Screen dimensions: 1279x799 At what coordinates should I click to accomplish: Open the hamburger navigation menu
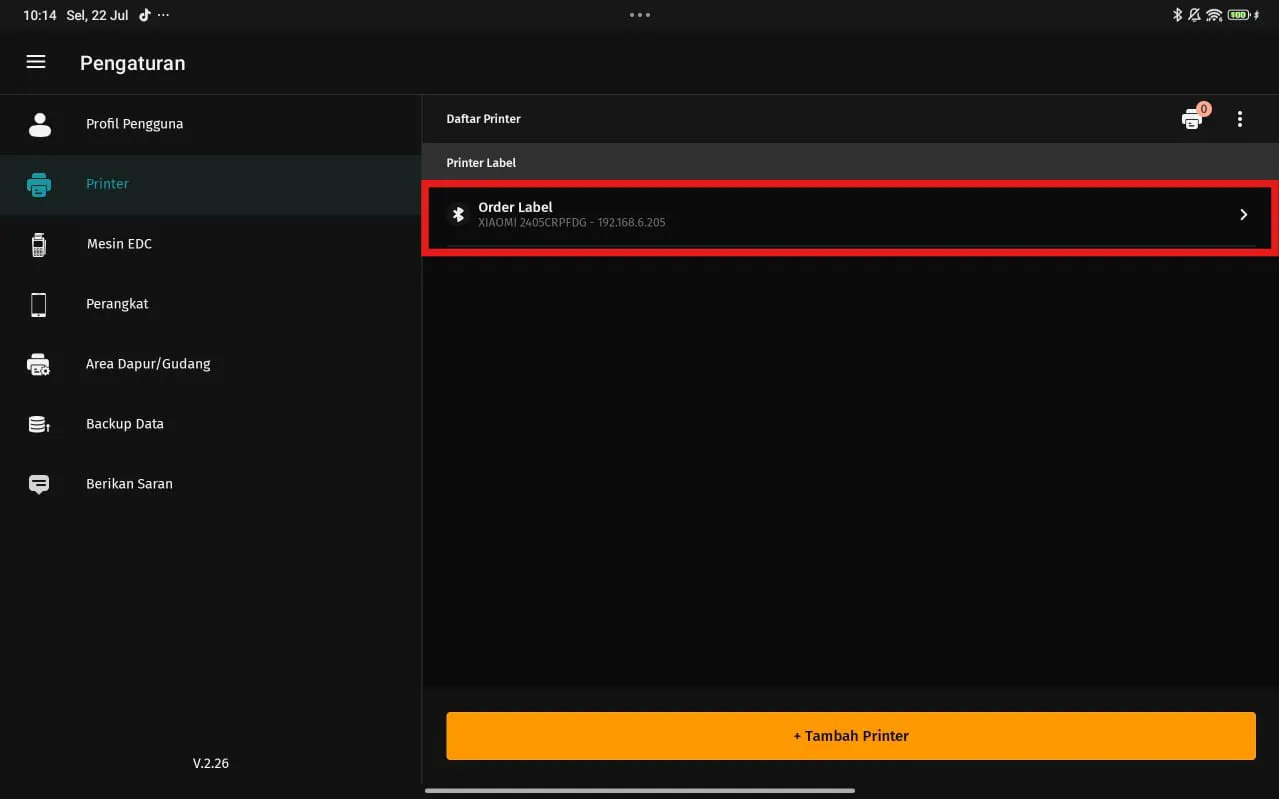click(36, 62)
